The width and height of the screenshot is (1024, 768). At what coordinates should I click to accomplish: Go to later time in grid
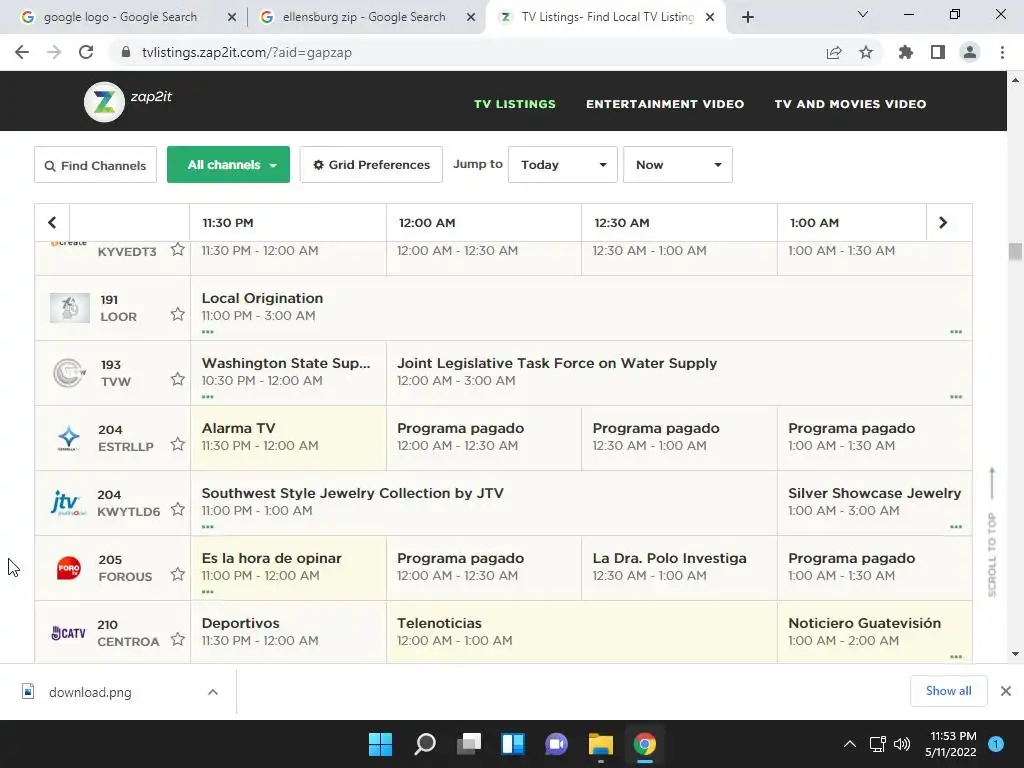[942, 223]
